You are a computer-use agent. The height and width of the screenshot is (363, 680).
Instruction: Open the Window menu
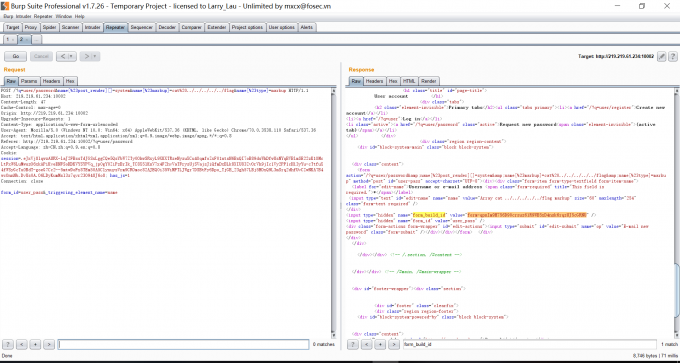click(x=64, y=16)
